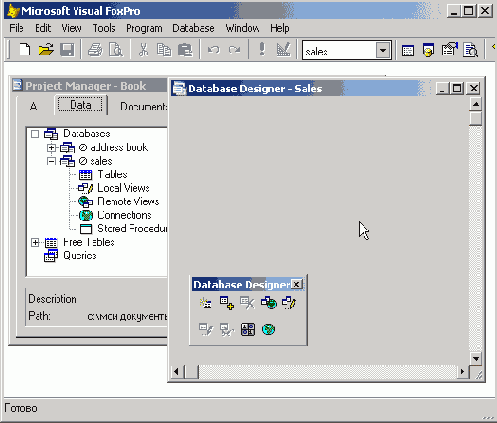Select Queries tree item
The height and width of the screenshot is (423, 497).
80,255
